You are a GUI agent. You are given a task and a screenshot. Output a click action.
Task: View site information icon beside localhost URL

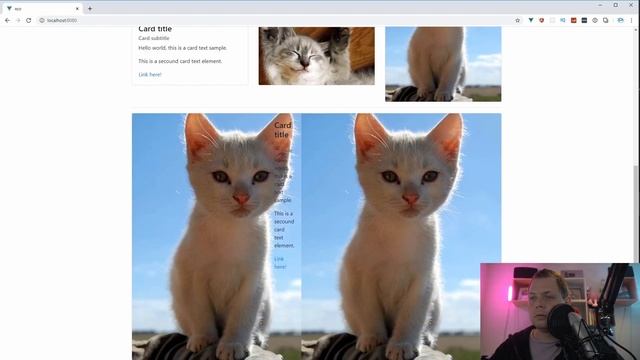click(x=42, y=20)
